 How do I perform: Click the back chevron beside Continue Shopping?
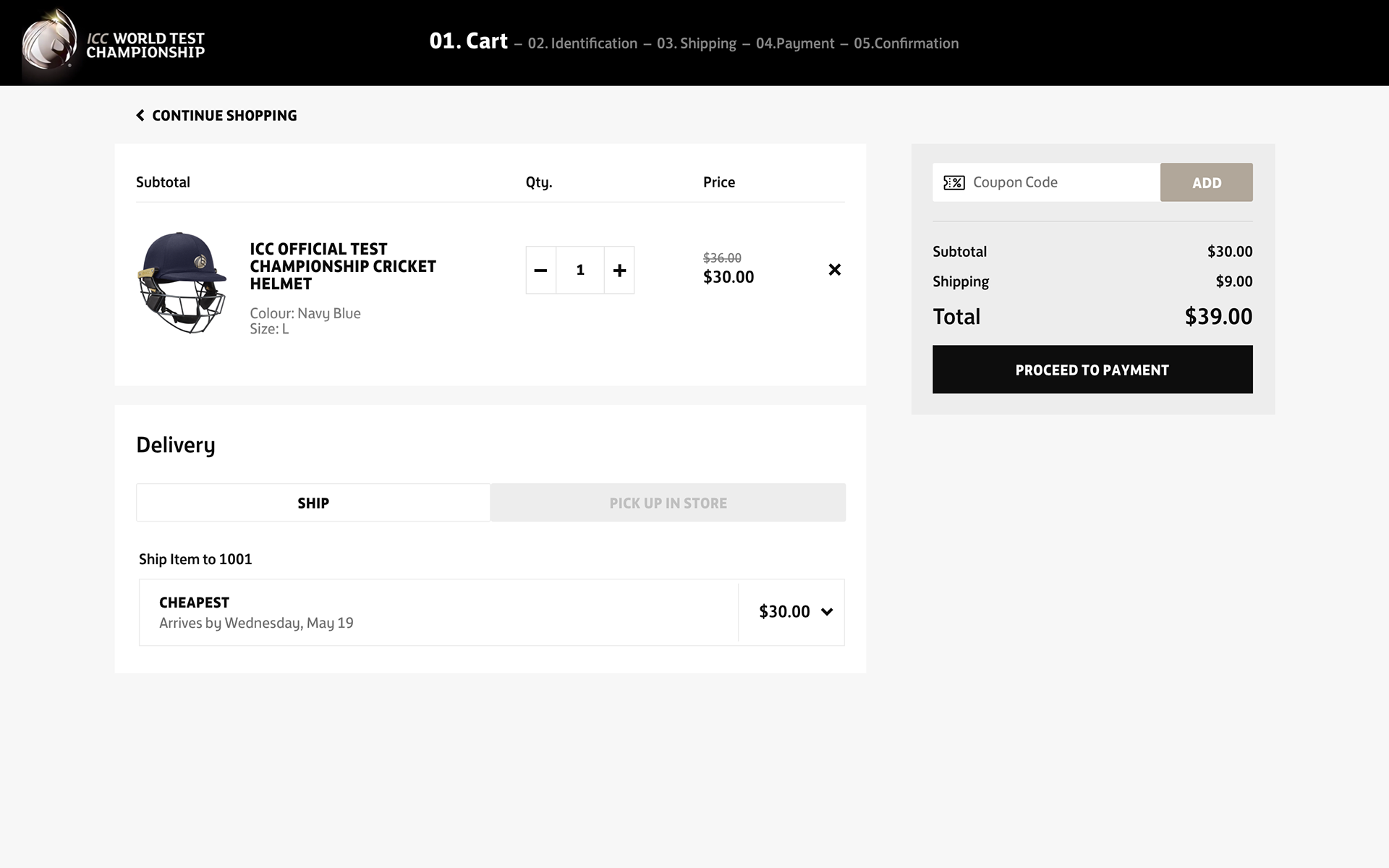140,116
